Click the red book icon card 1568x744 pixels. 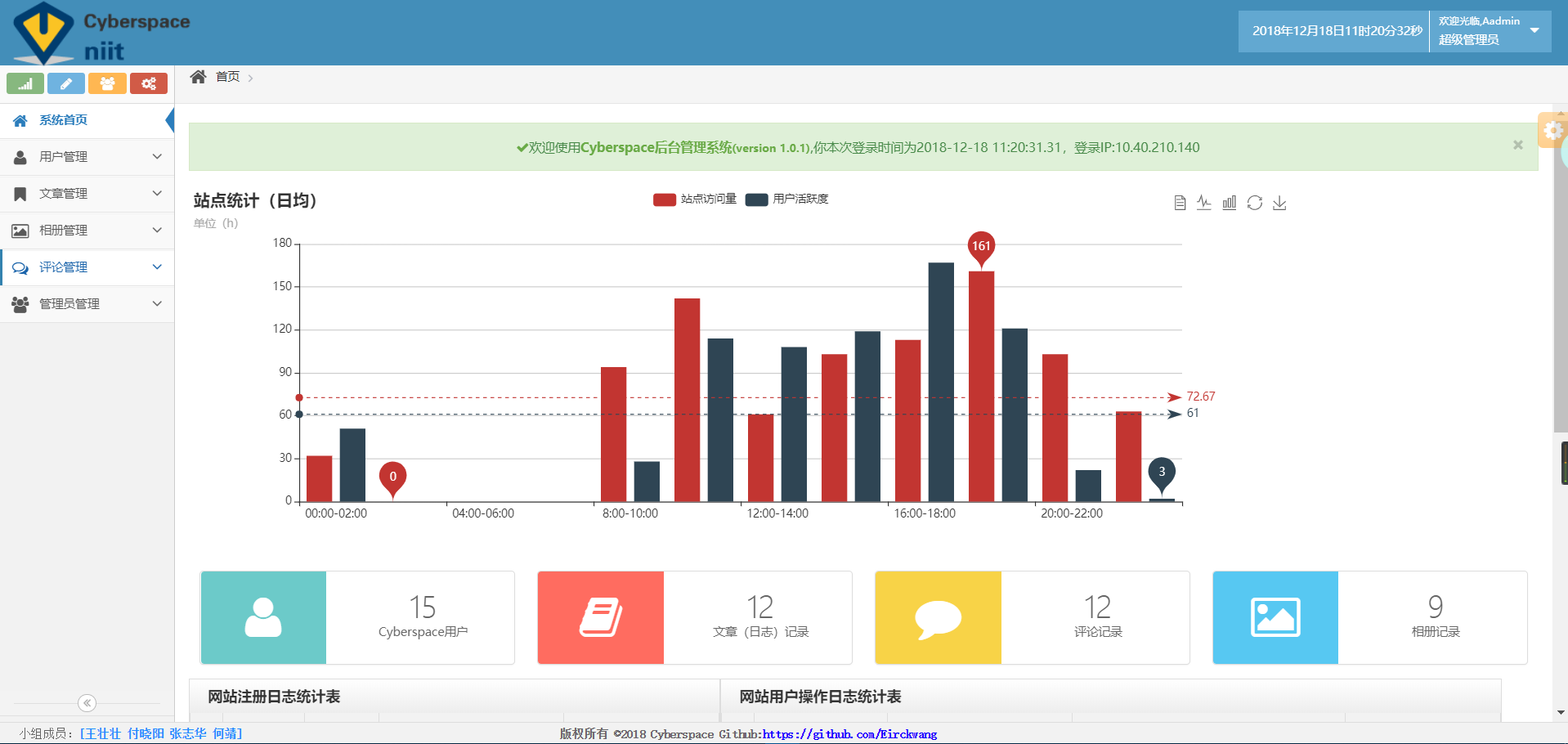(x=601, y=617)
